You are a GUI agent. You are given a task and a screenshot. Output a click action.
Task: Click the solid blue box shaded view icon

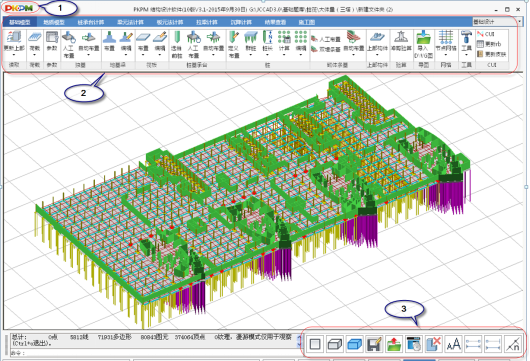click(x=355, y=344)
